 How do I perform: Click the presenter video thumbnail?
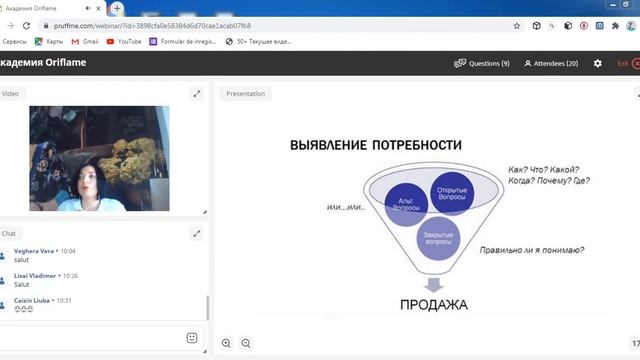99,158
